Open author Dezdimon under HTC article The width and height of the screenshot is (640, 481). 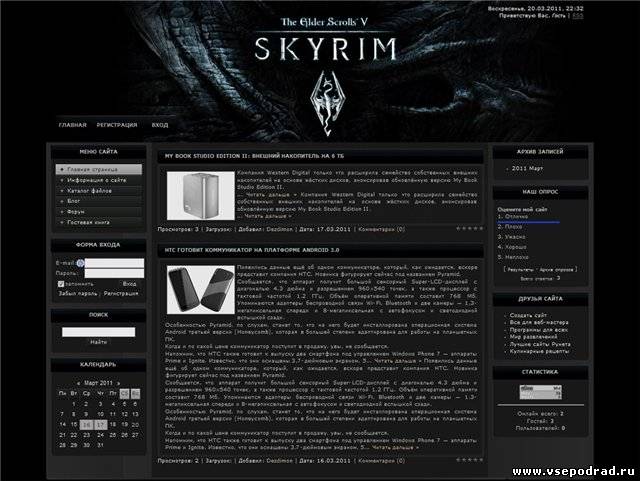(x=280, y=461)
